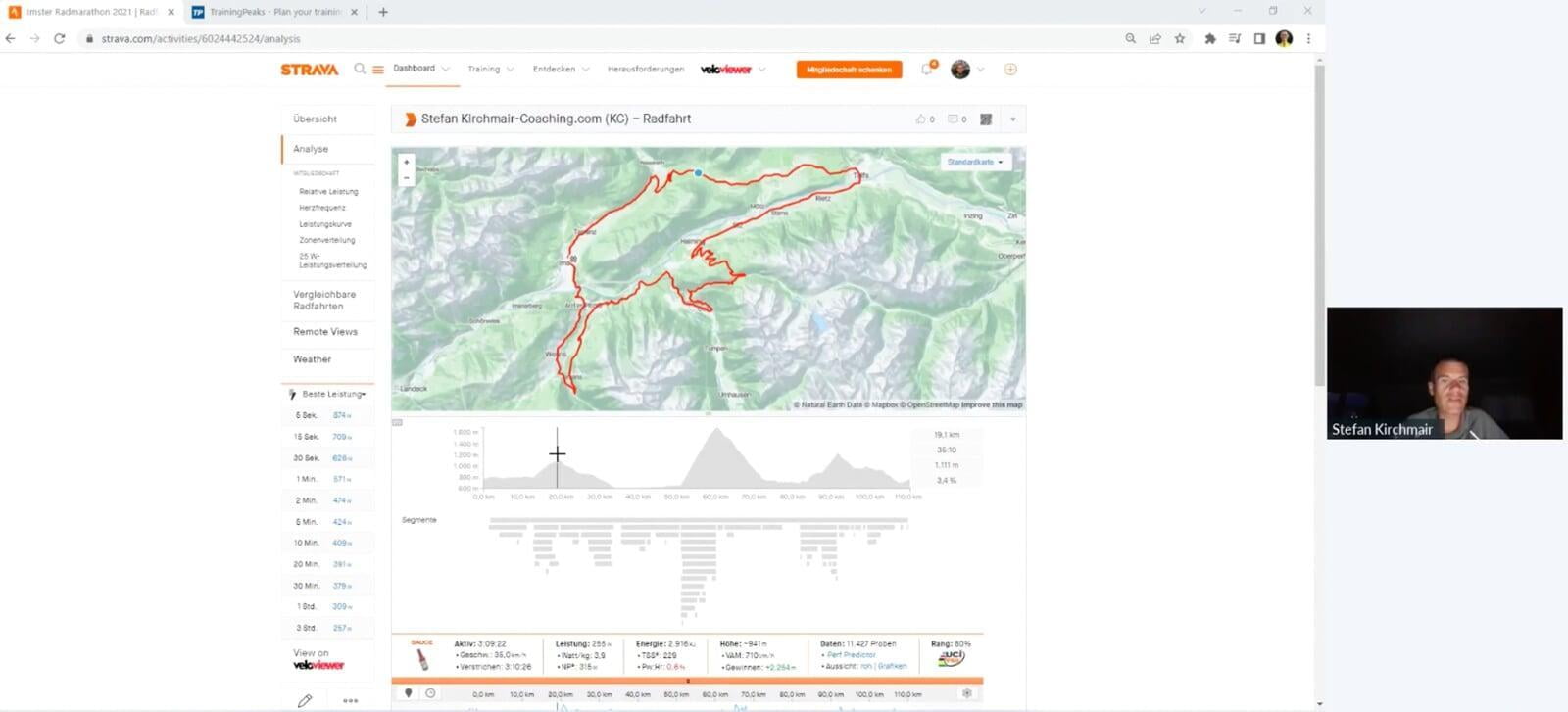Click the browser back arrow
The width and height of the screenshot is (1568, 712).
tap(11, 38)
